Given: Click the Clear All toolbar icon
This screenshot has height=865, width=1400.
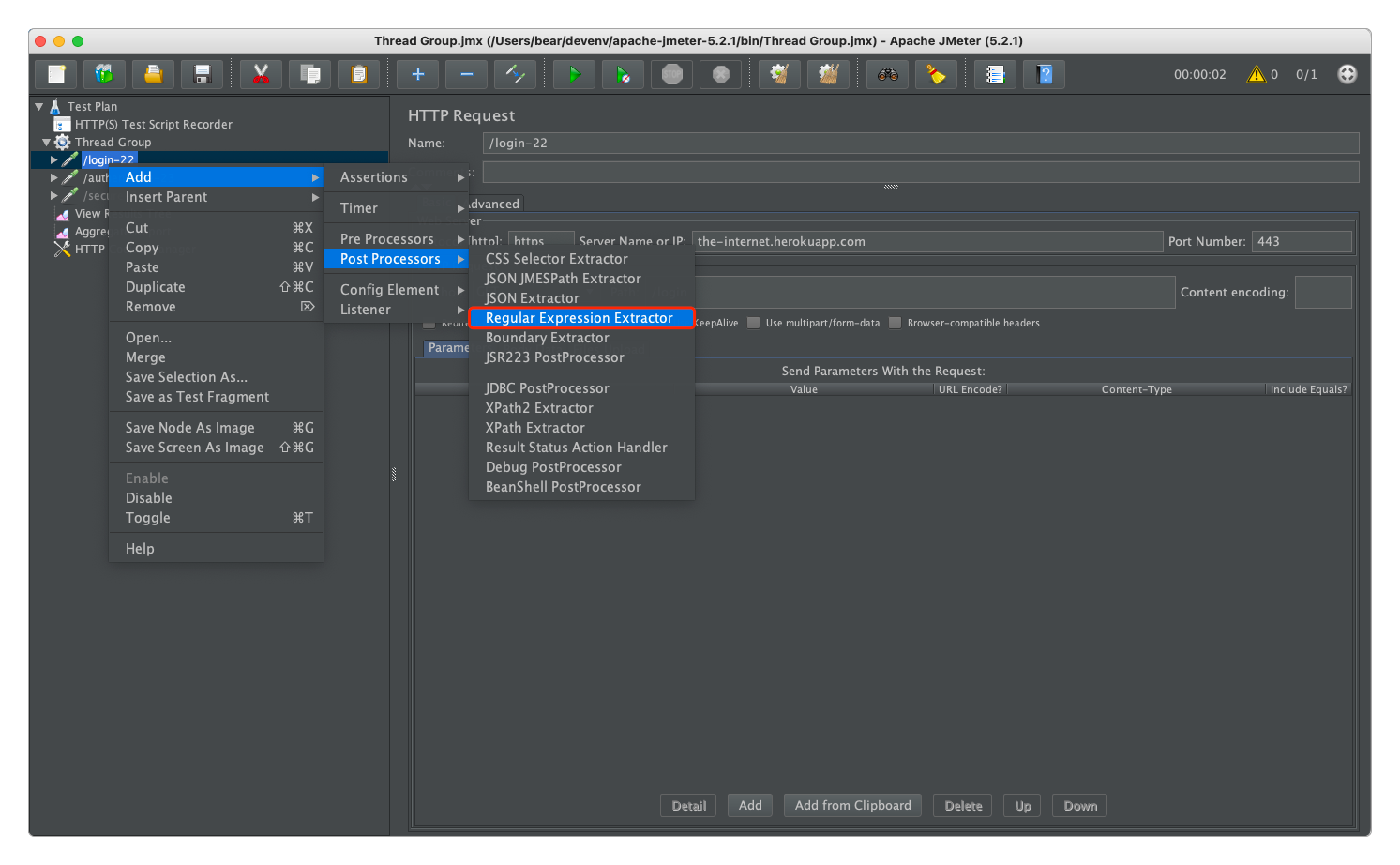Looking at the screenshot, I should 828,74.
